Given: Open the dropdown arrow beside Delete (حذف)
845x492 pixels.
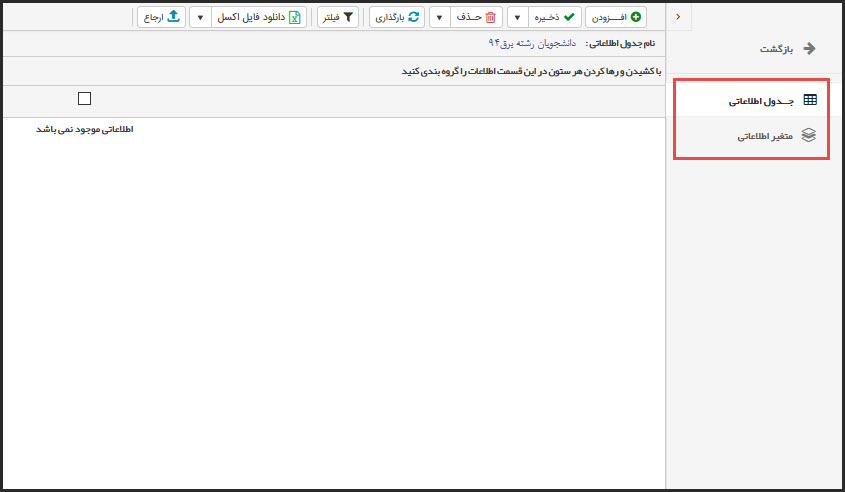Looking at the screenshot, I should [x=439, y=17].
